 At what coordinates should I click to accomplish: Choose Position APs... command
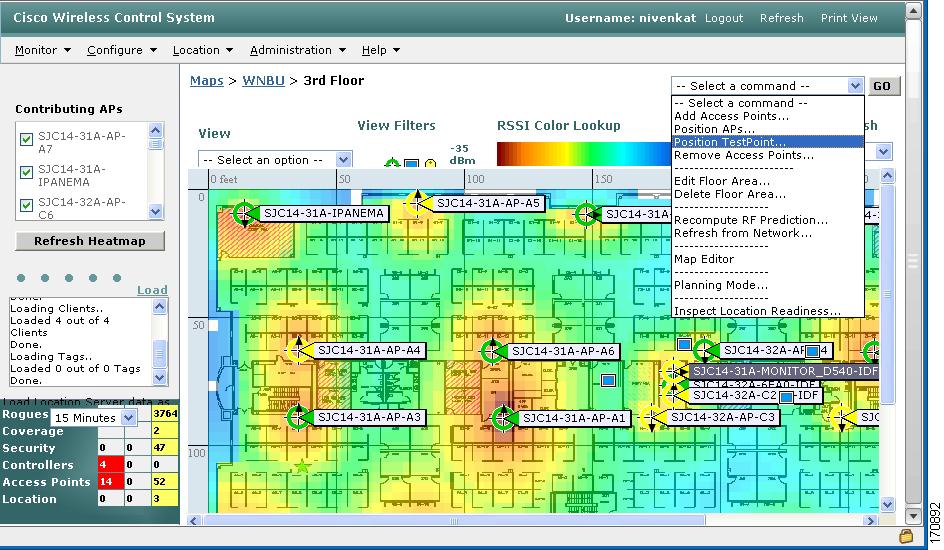768,129
